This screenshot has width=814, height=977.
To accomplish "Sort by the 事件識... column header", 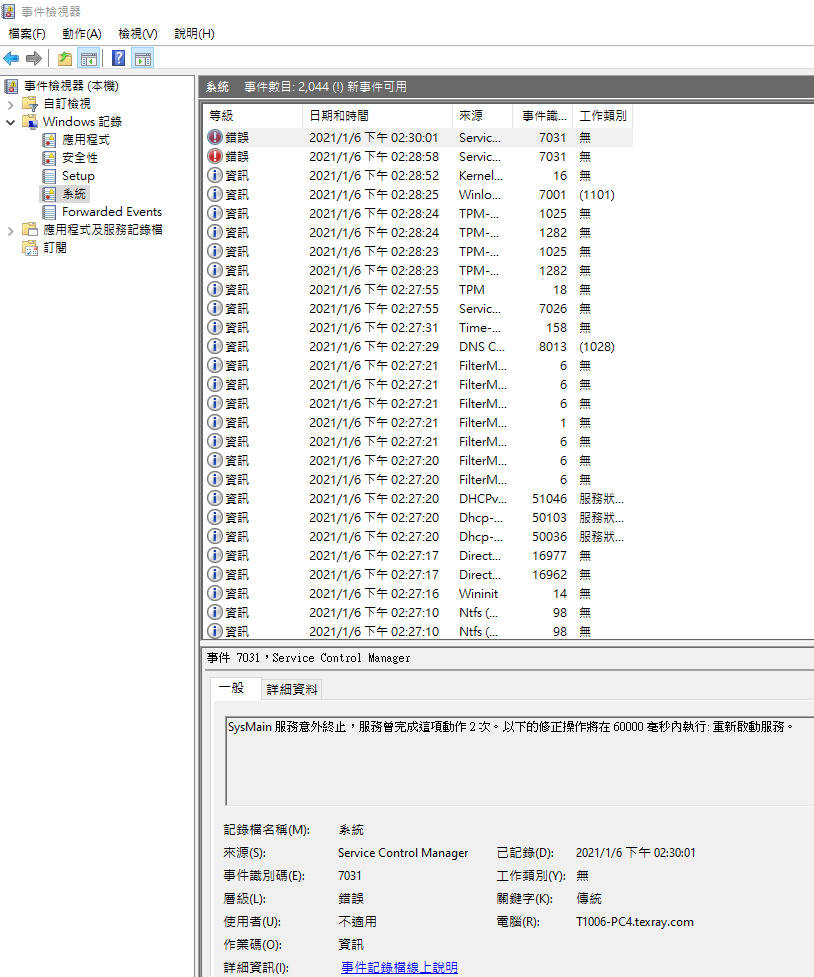I will [543, 116].
